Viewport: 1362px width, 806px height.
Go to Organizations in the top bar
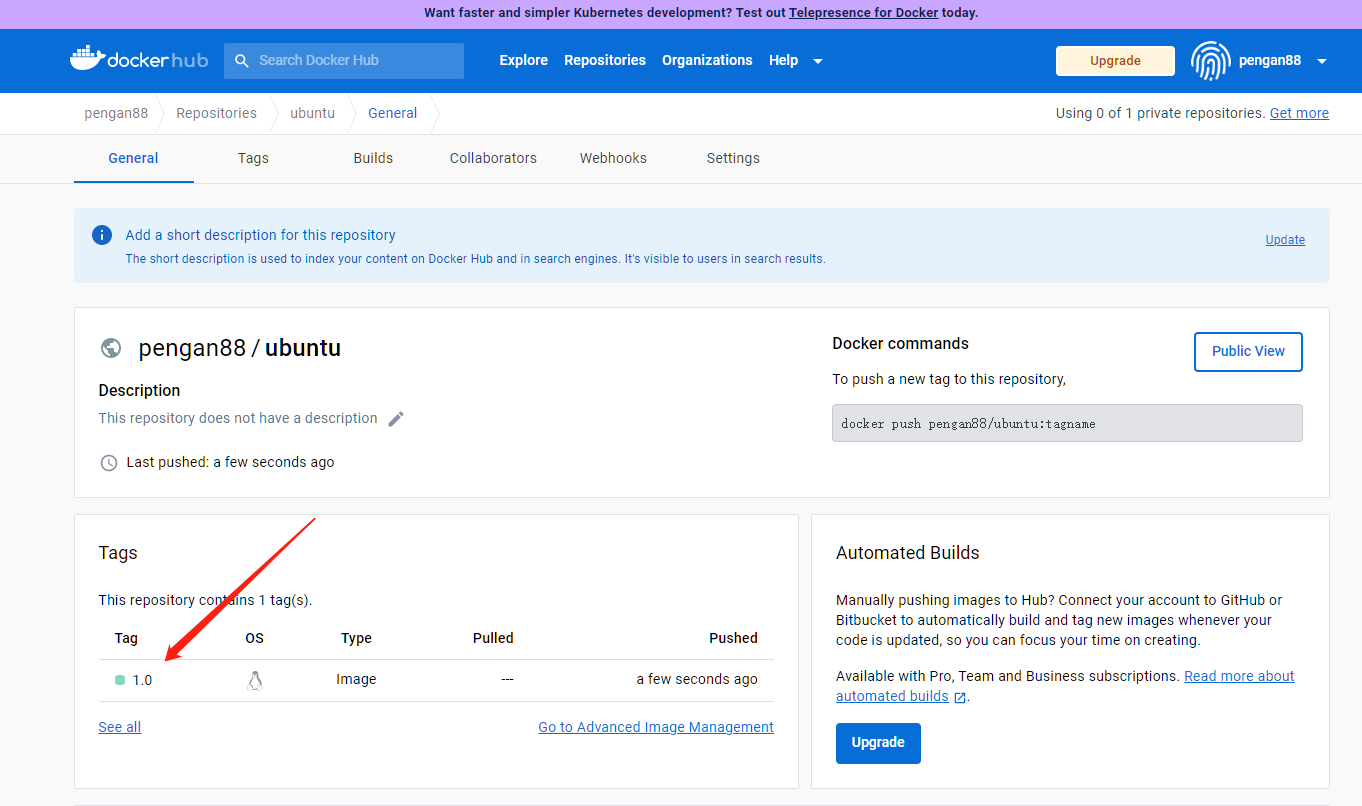(x=707, y=60)
